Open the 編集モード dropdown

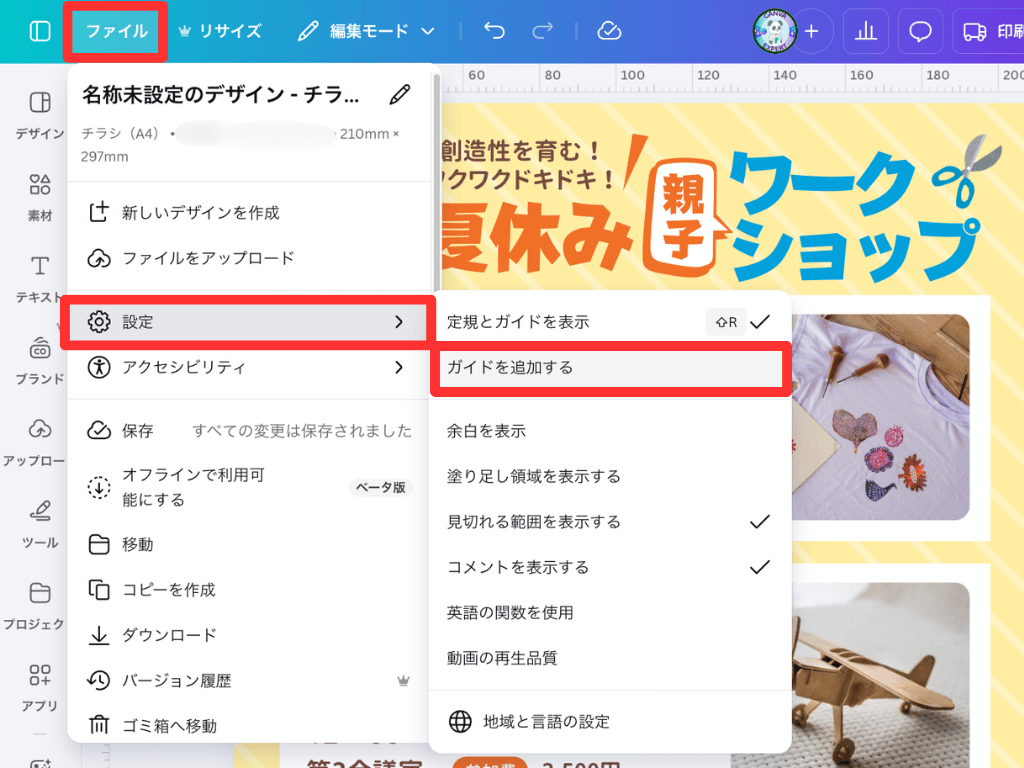(x=367, y=31)
